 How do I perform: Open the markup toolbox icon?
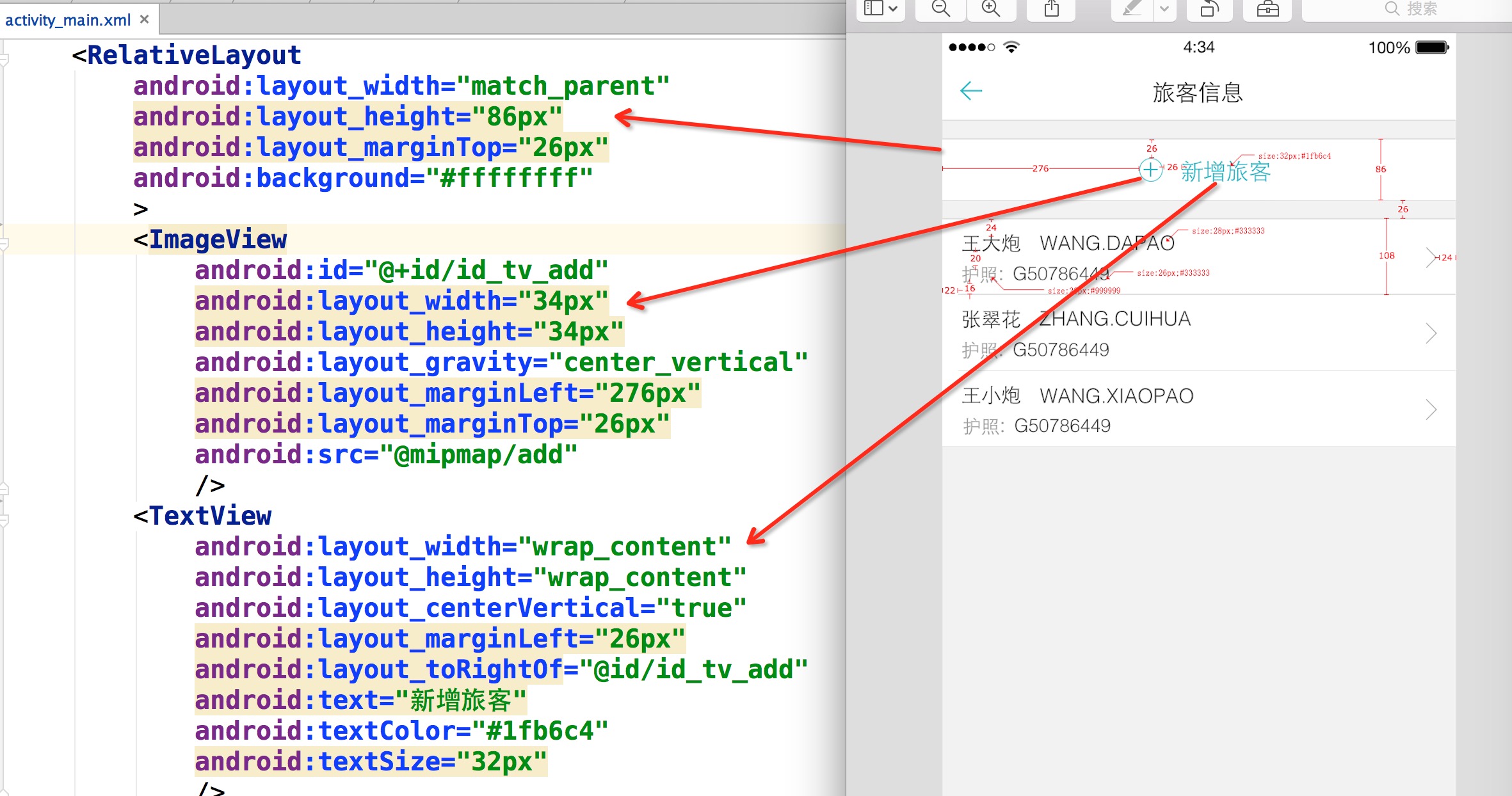[x=1267, y=8]
